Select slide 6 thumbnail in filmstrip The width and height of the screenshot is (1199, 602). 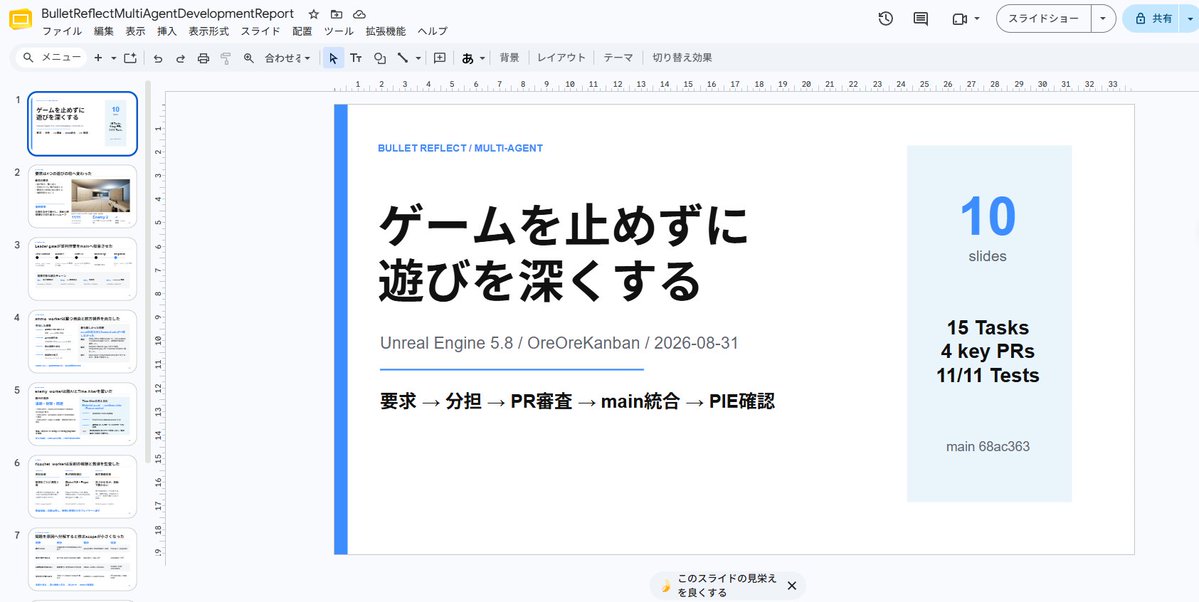pos(83,487)
